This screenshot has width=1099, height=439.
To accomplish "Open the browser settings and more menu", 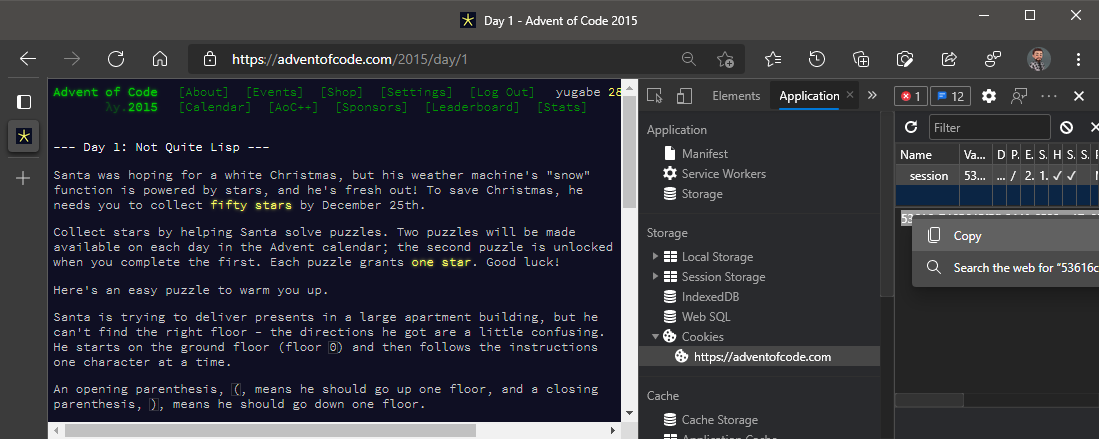I will [x=1079, y=59].
